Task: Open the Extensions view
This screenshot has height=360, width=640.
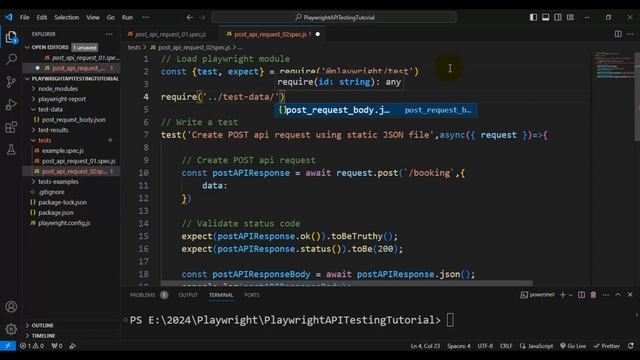Action: click(11, 127)
